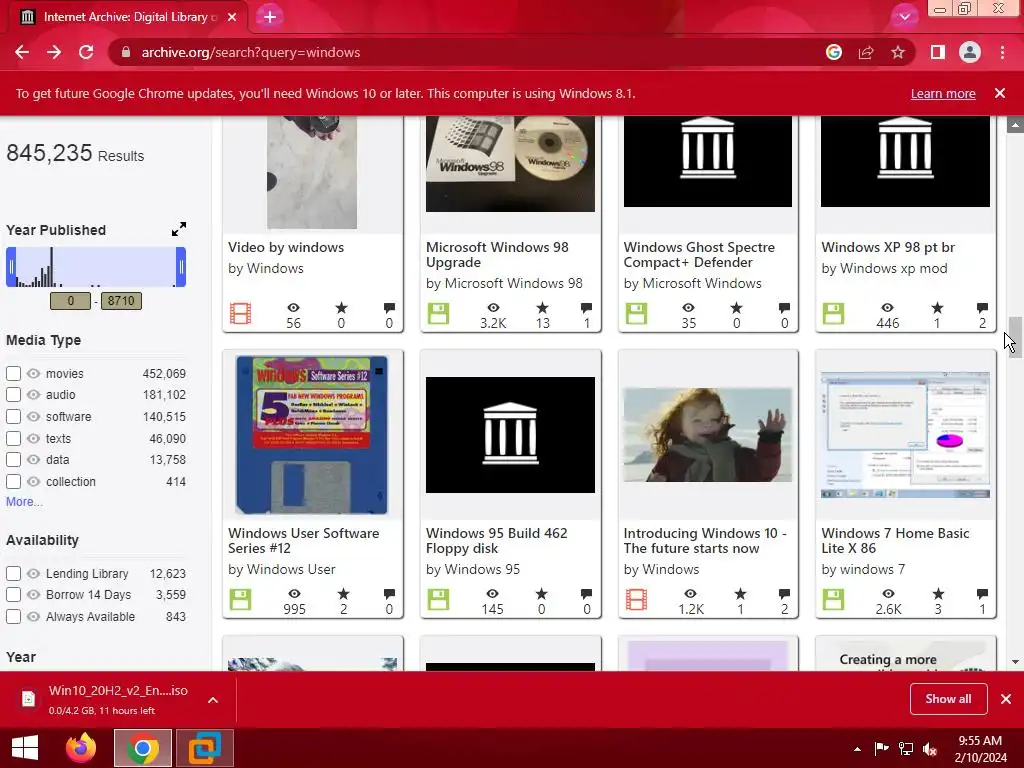The image size is (1024, 768).
Task: Toggle the eye icon for Lending Library
Action: [33, 573]
